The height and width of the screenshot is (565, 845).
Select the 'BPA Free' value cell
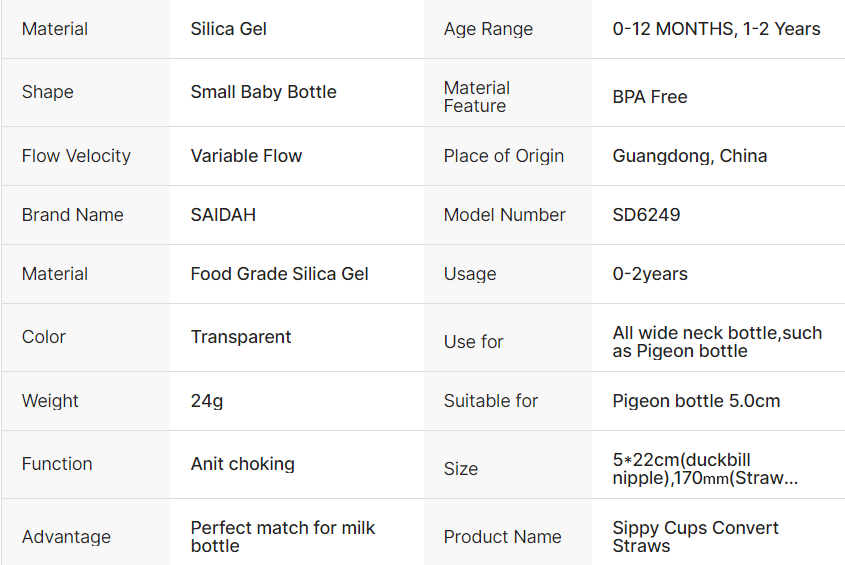tap(650, 97)
